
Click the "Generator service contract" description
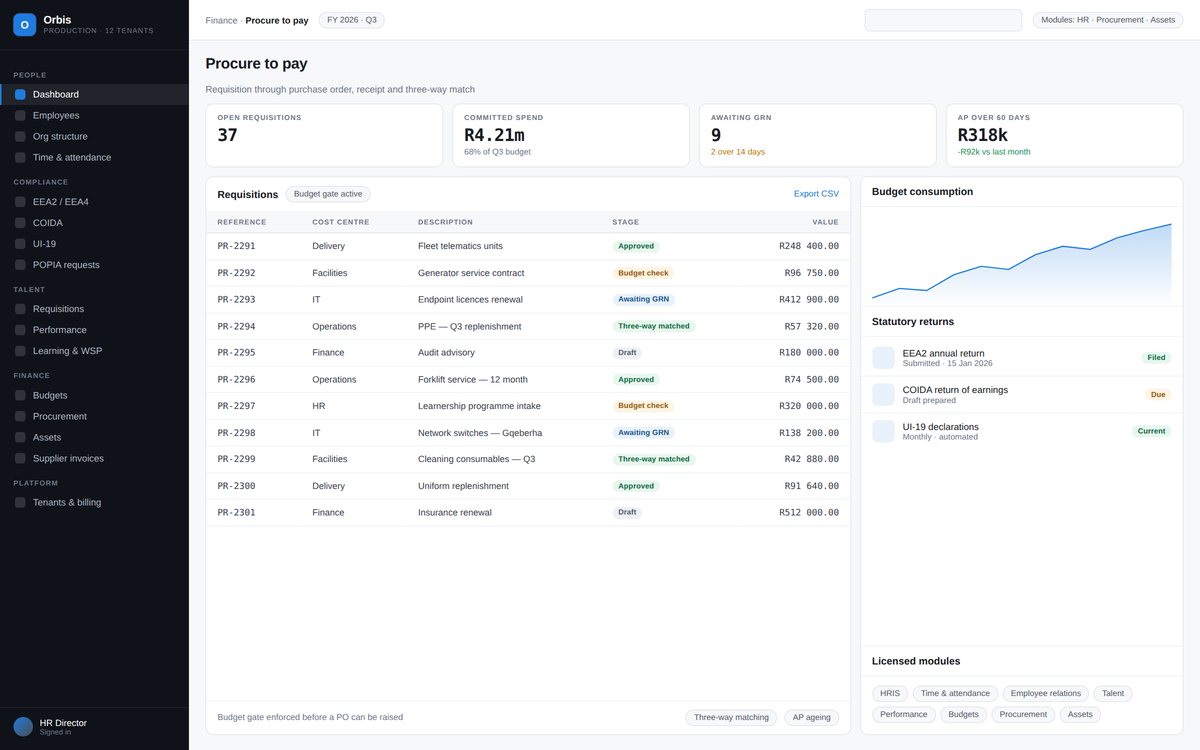[x=471, y=273]
